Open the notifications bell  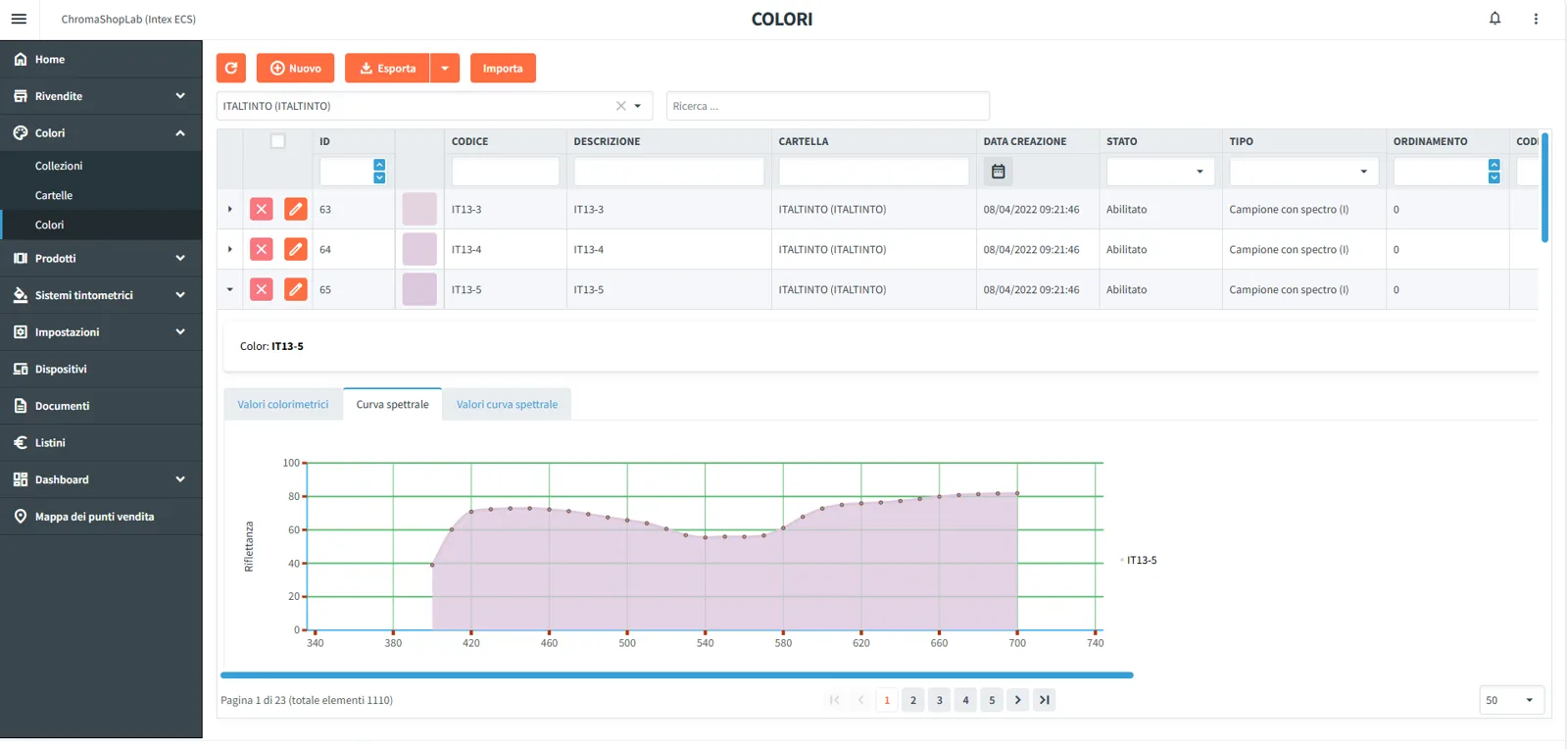(1494, 19)
